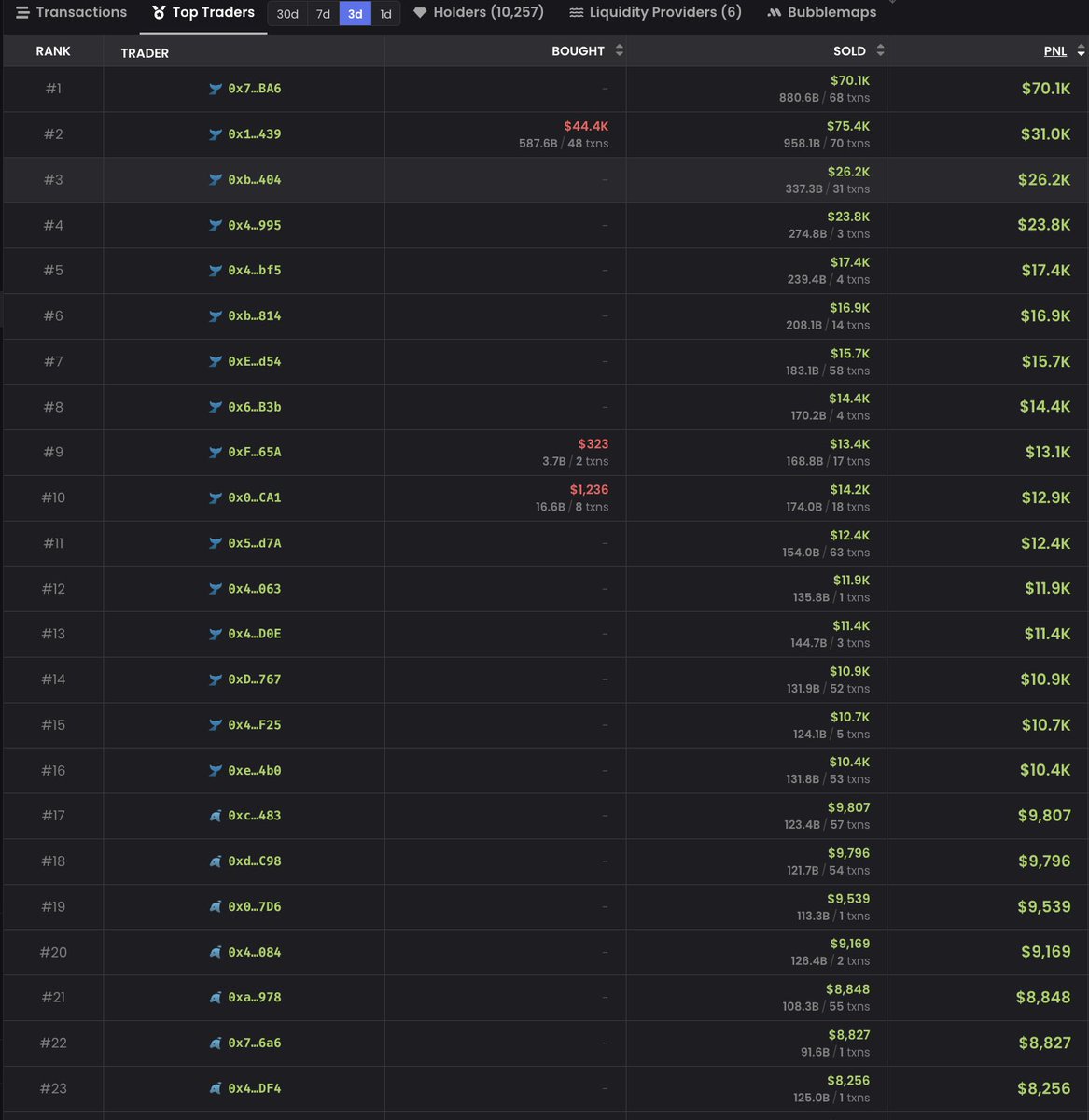Select the 3d time range
The image size is (1089, 1120).
pyautogui.click(x=355, y=14)
